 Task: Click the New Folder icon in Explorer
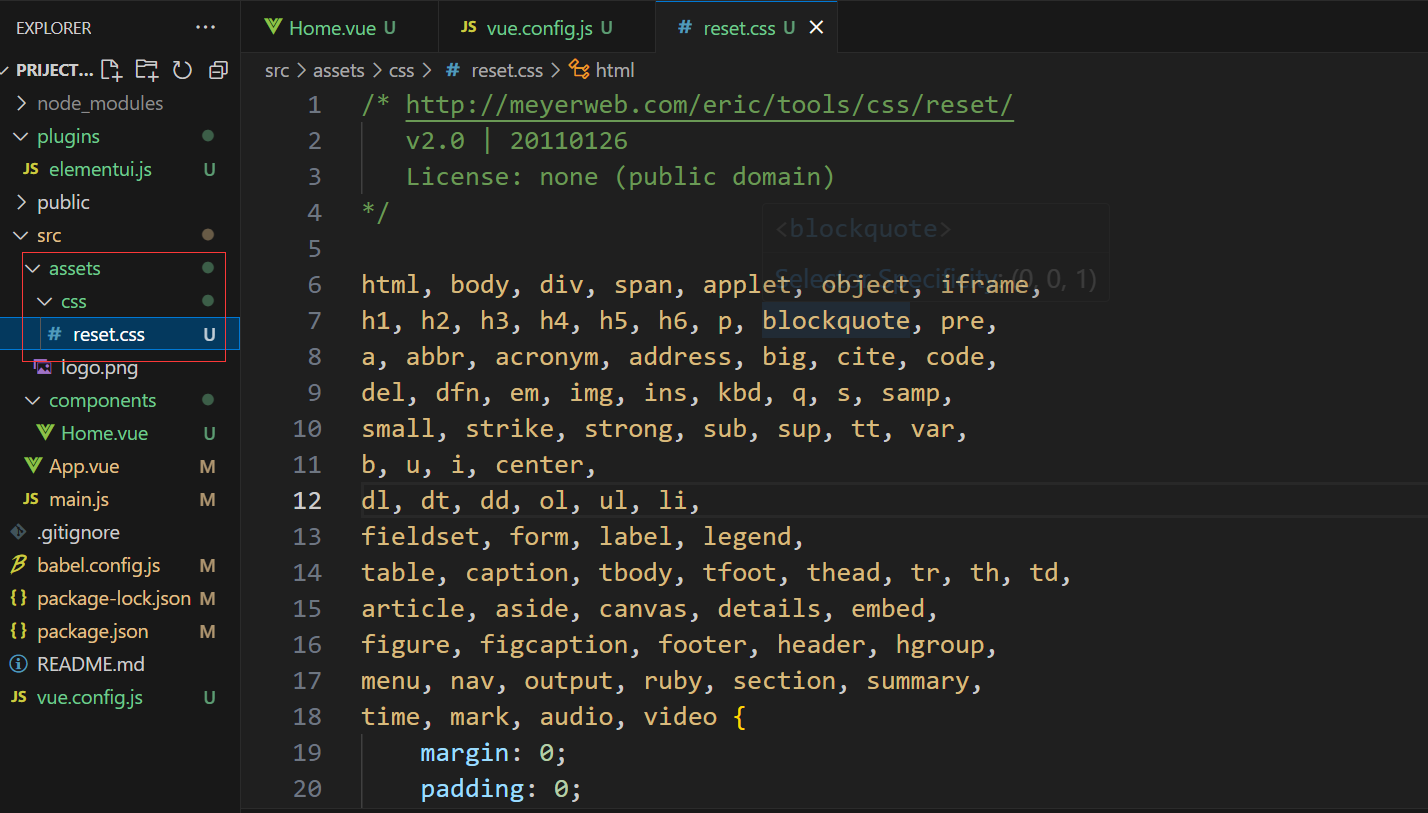(x=147, y=70)
